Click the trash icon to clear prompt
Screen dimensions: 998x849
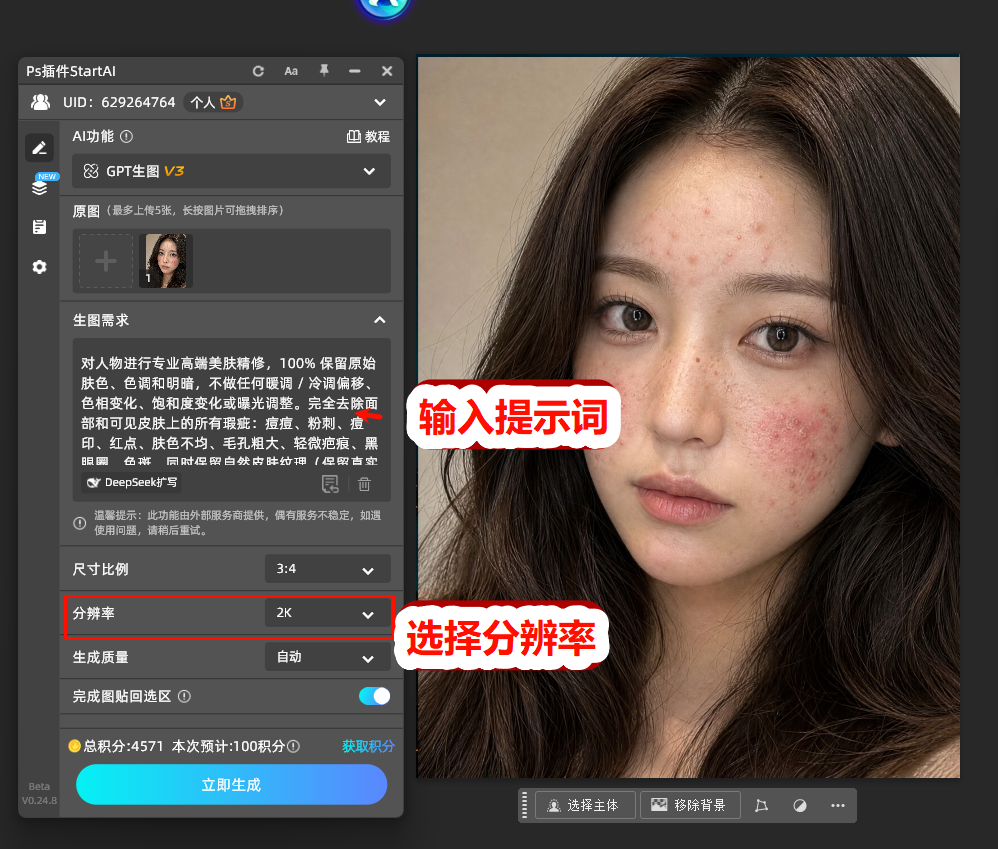tap(364, 484)
